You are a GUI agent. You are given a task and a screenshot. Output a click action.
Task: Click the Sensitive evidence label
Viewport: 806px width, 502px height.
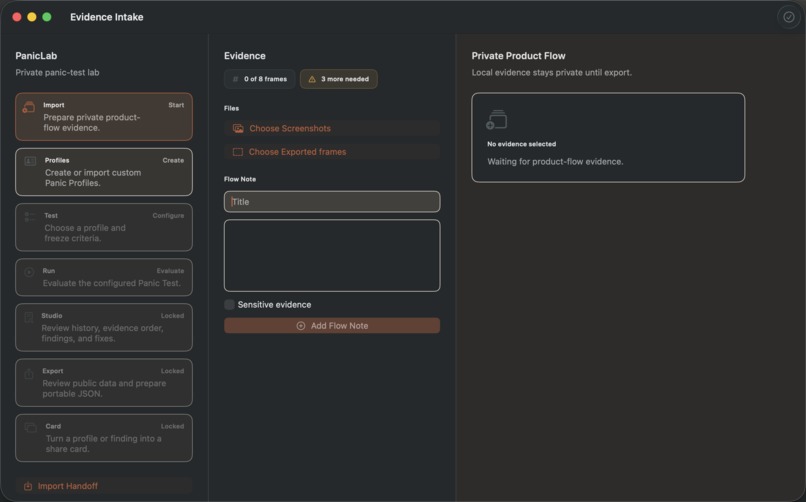tap(274, 305)
